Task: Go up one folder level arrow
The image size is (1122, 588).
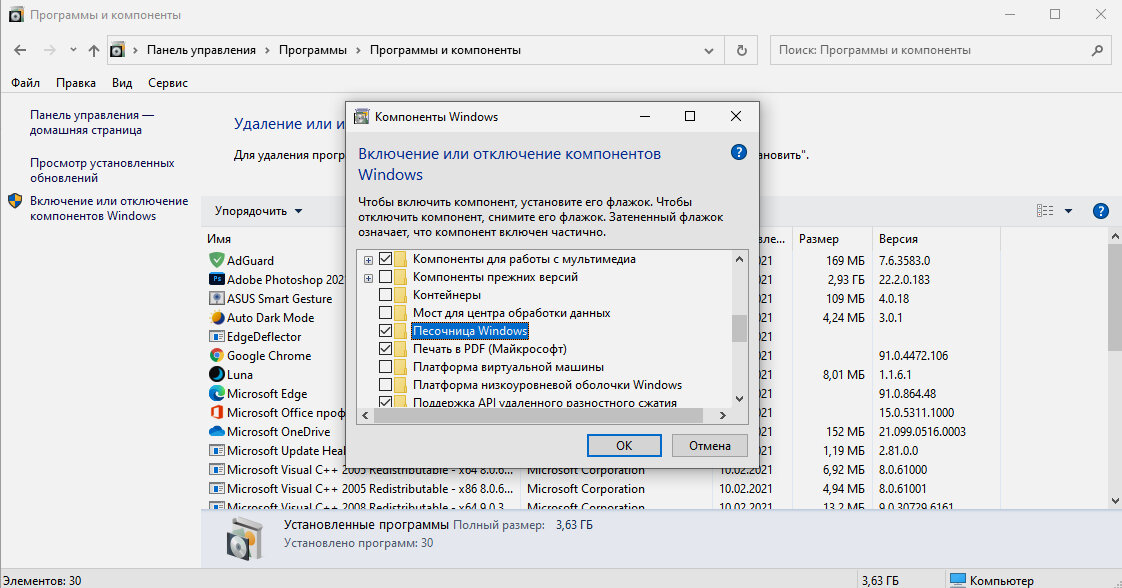Action: [x=94, y=50]
